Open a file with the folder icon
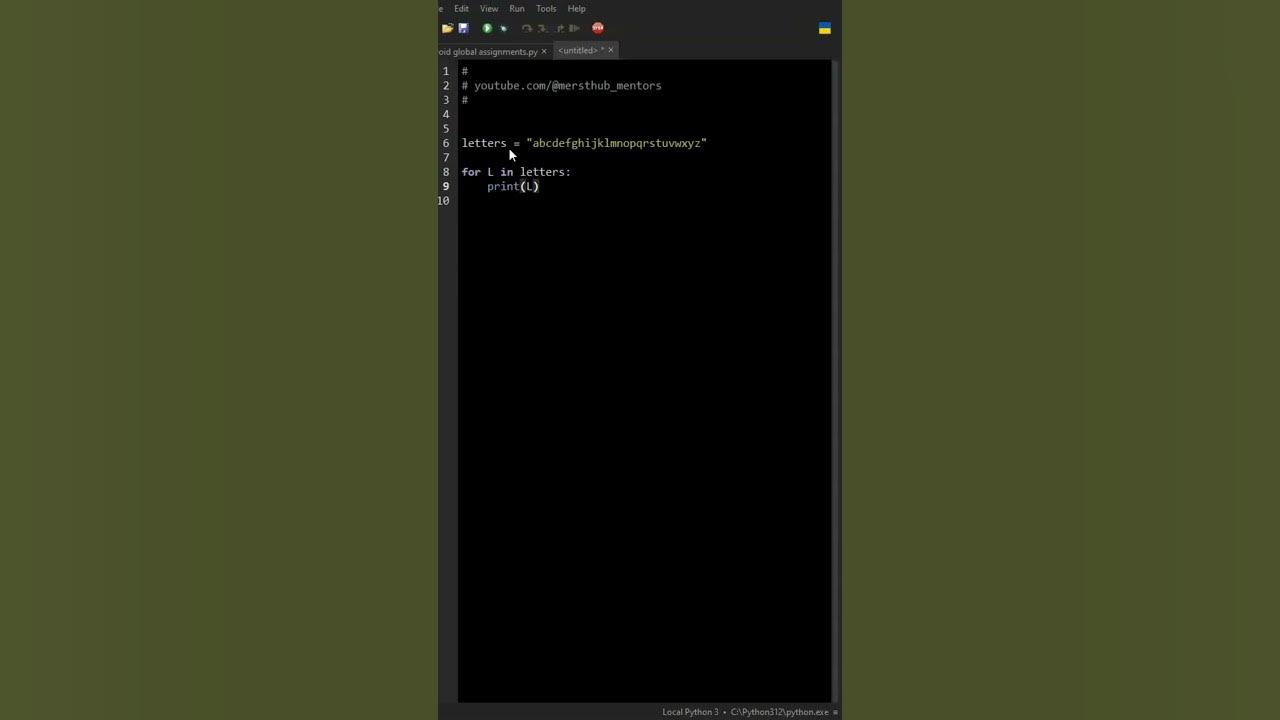This screenshot has width=1280, height=720. 447,28
